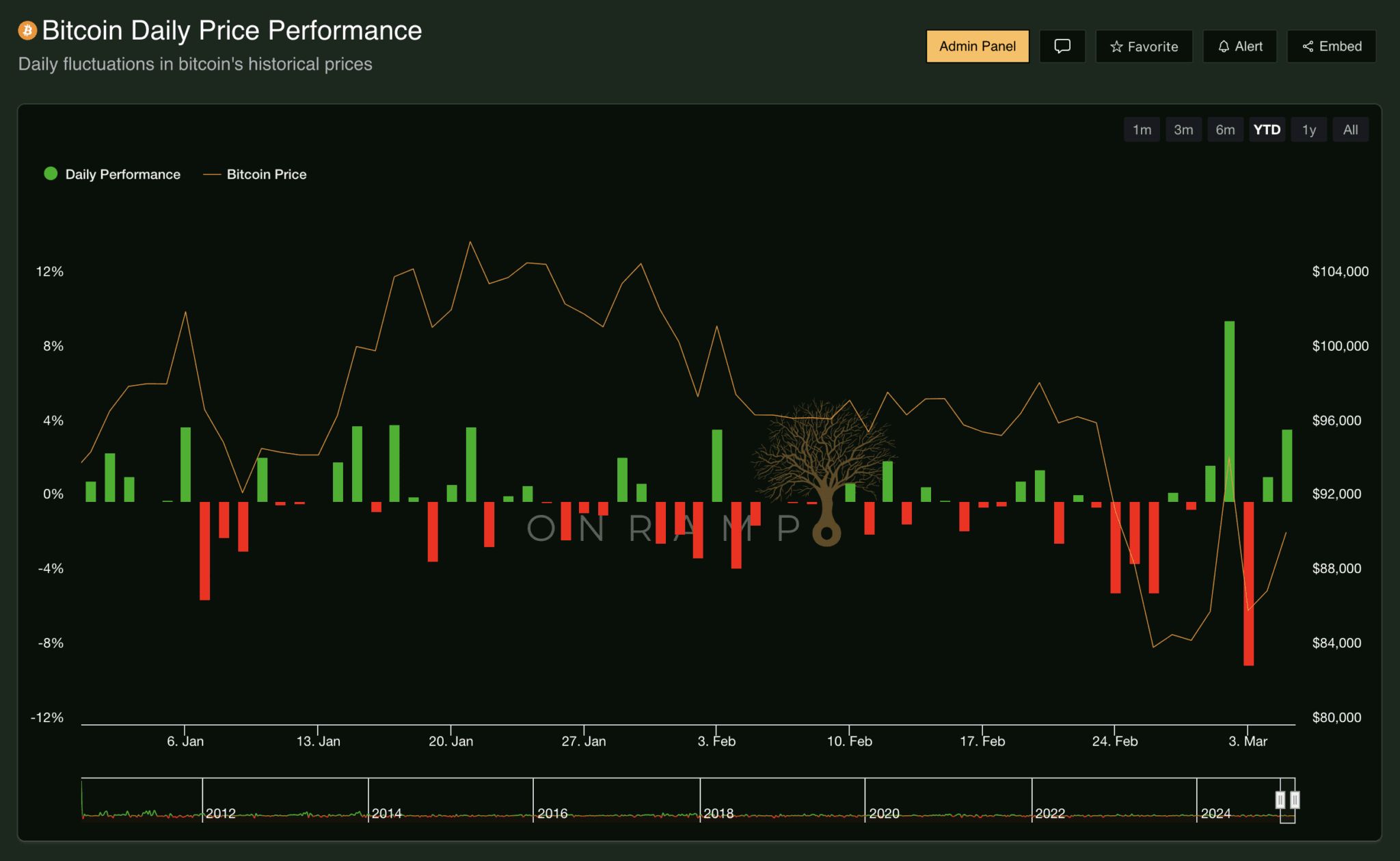
Task: Toggle Bitcoin Price series visibility
Action: (266, 174)
